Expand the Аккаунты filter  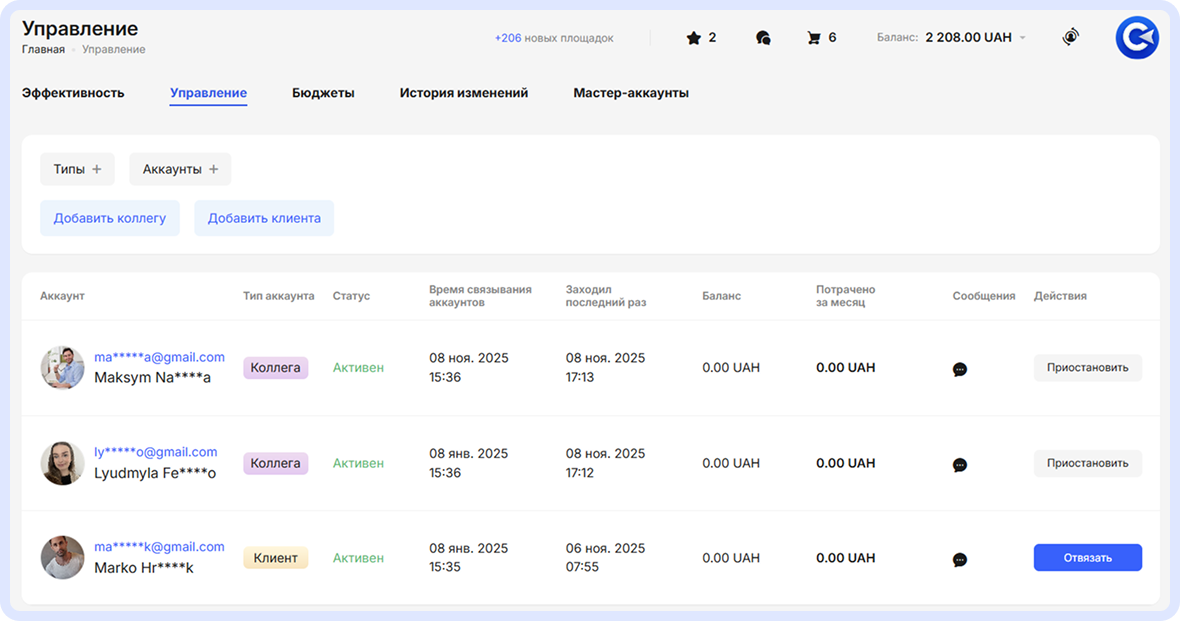point(180,170)
